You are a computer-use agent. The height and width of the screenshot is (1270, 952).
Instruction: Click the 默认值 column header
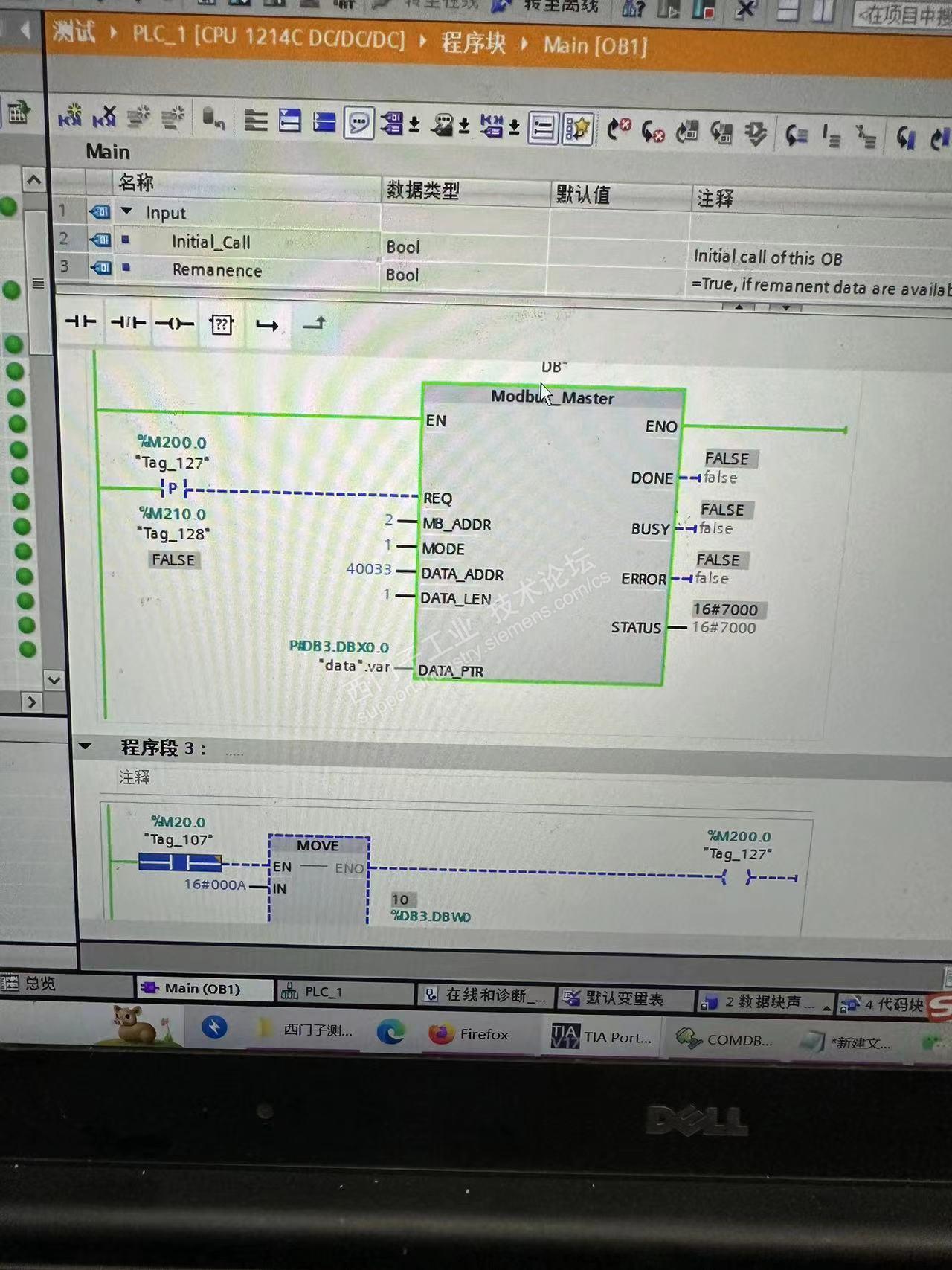(582, 195)
